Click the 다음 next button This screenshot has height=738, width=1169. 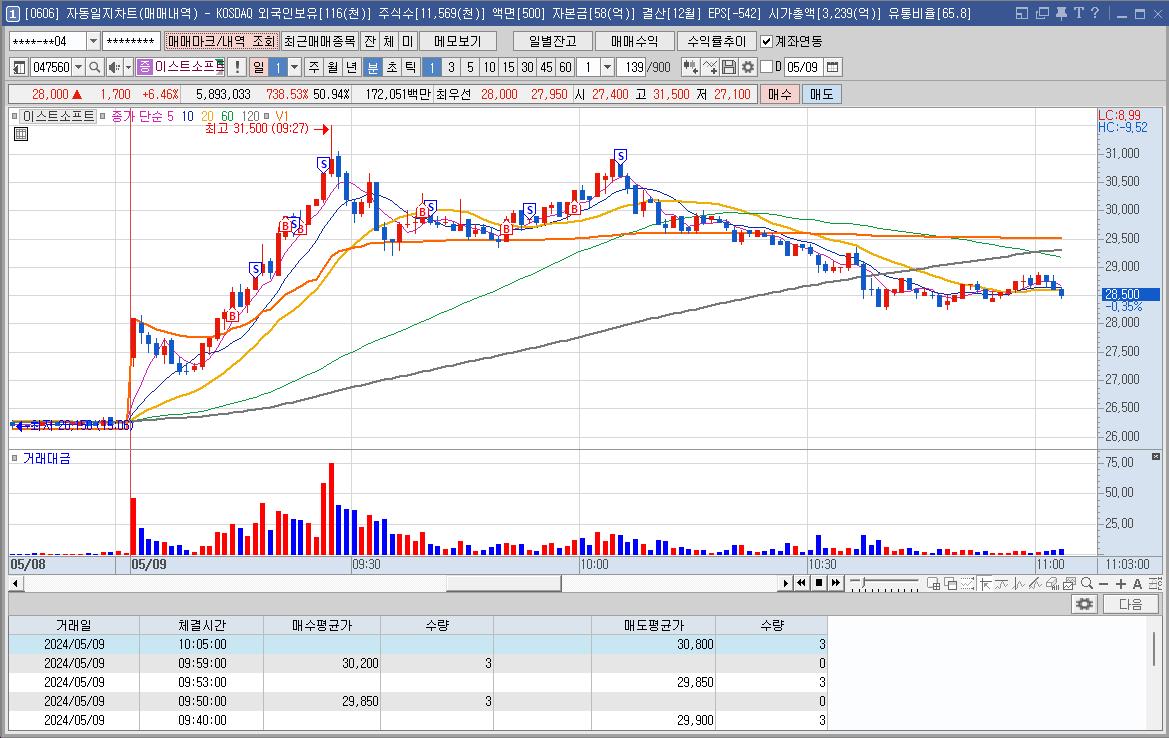tap(1130, 604)
